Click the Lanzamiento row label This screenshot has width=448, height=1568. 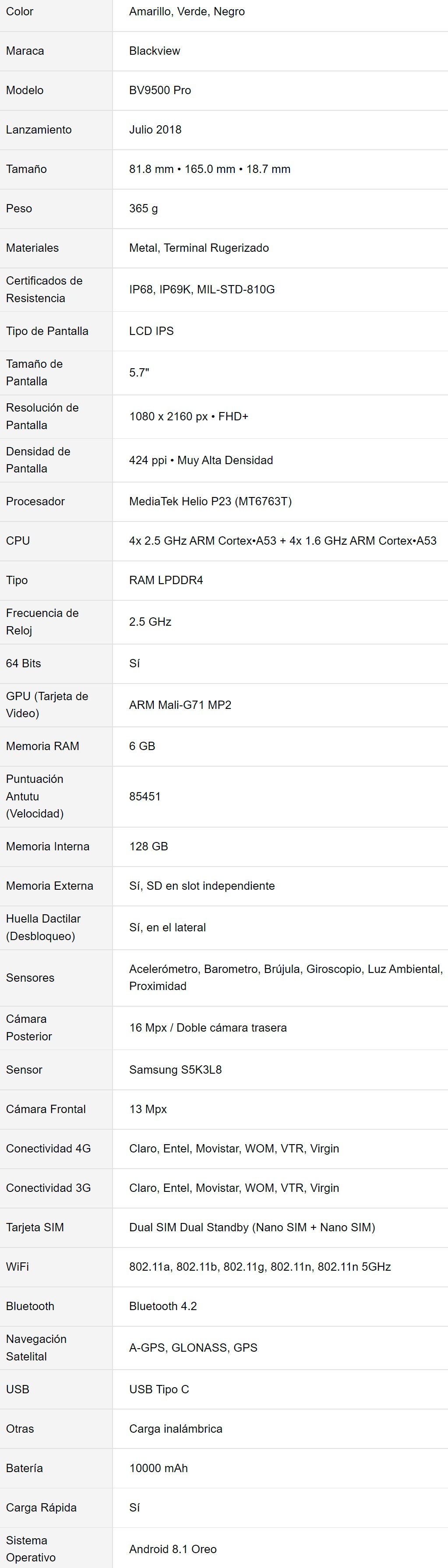point(39,130)
